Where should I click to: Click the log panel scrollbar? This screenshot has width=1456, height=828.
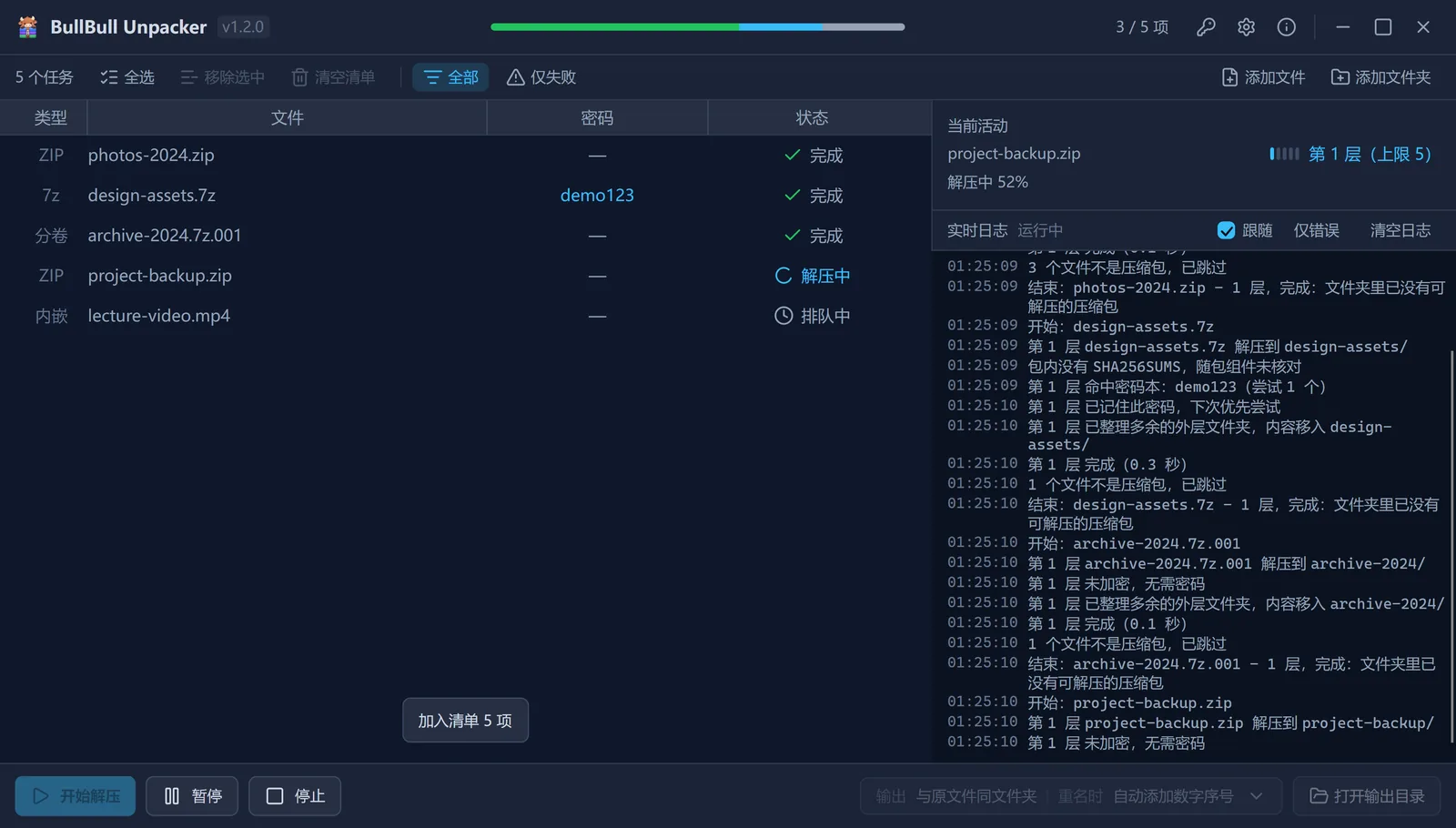1451,546
